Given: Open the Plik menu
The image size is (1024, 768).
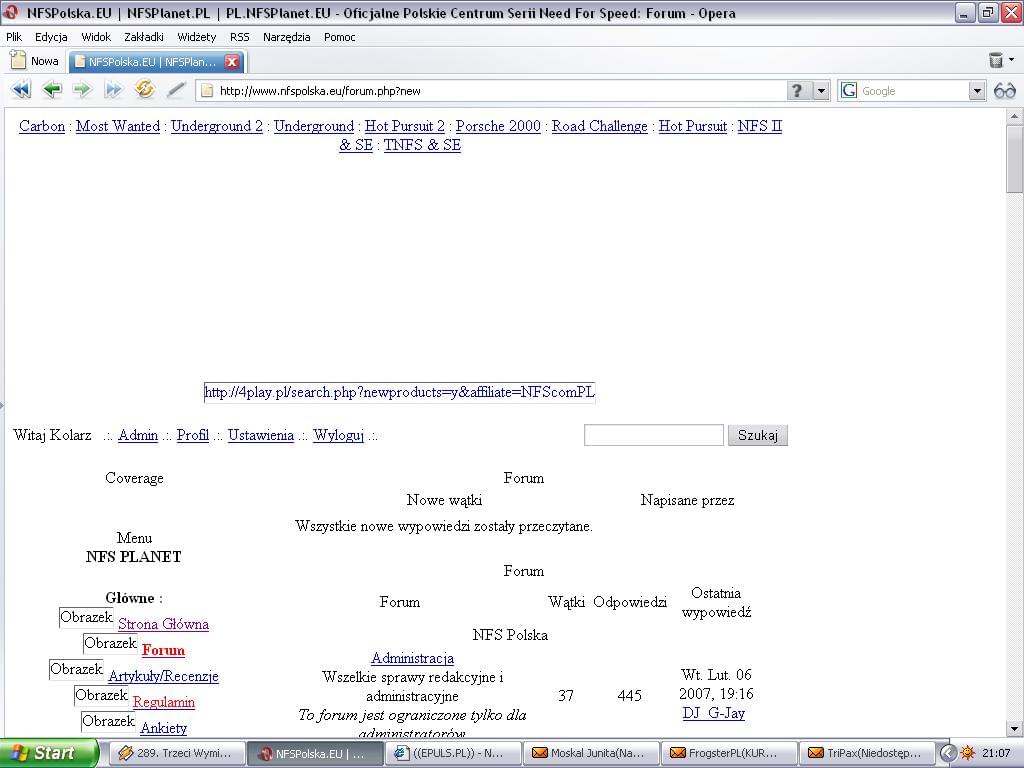Looking at the screenshot, I should [x=14, y=37].
